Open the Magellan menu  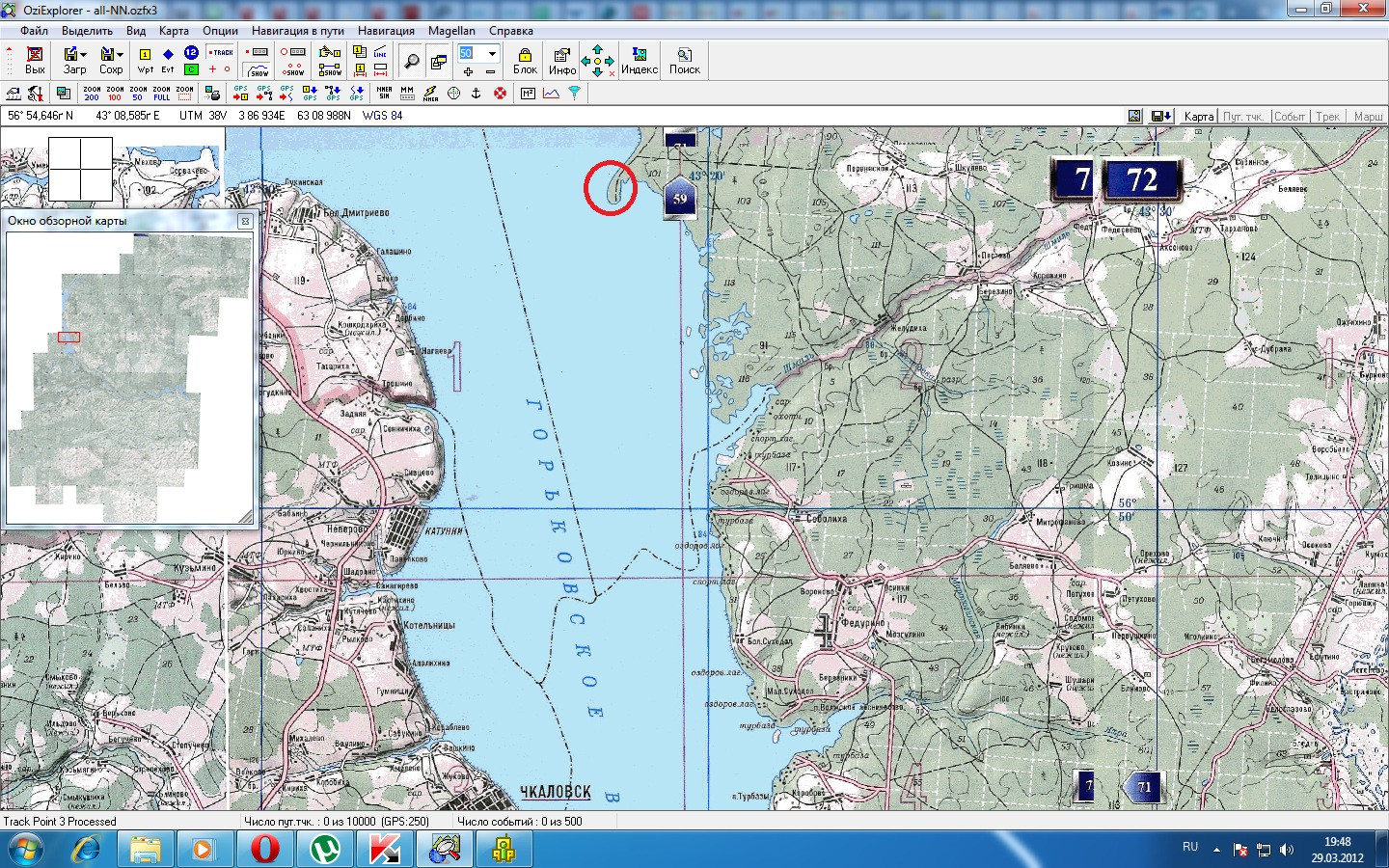coord(451,31)
